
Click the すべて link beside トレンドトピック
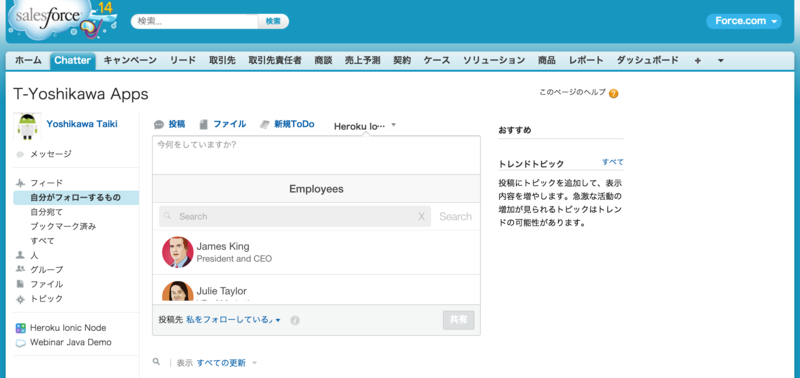(x=613, y=162)
